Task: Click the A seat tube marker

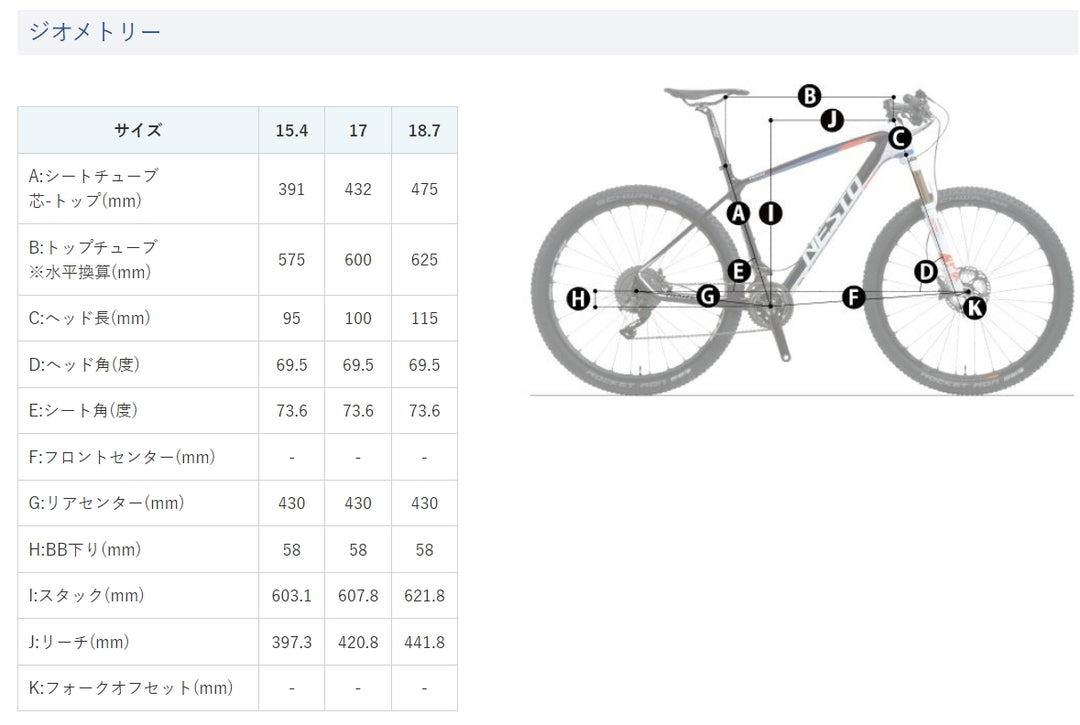Action: coord(738,212)
